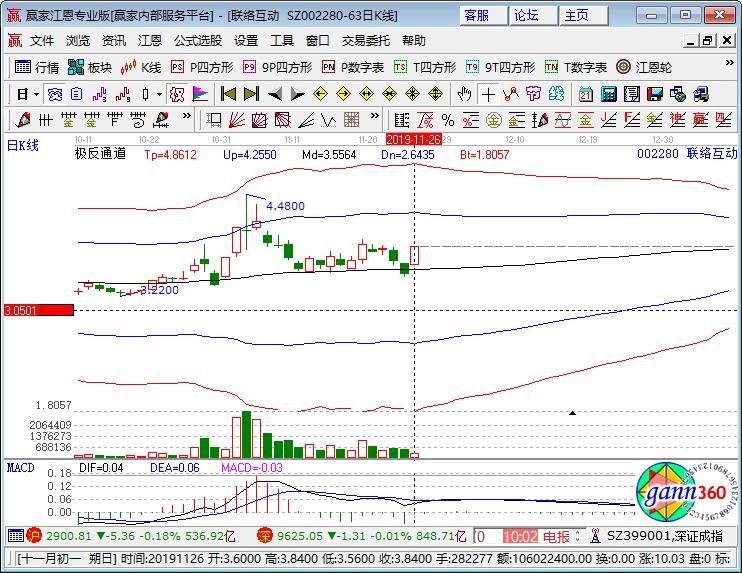This screenshot has width=742, height=573.
Task: Open the 公式选股 menu
Action: pos(198,41)
